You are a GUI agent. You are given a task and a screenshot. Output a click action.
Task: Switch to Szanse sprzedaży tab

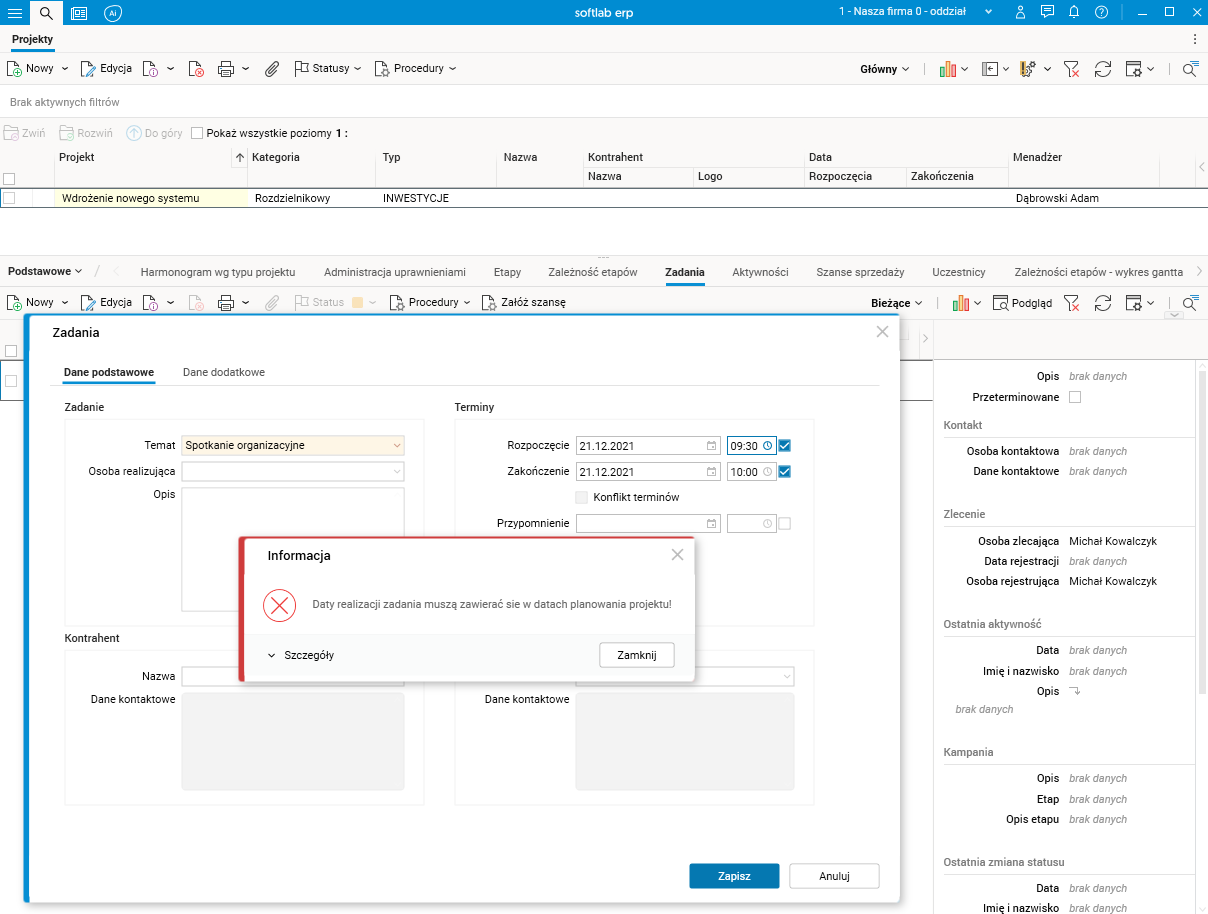click(x=860, y=272)
